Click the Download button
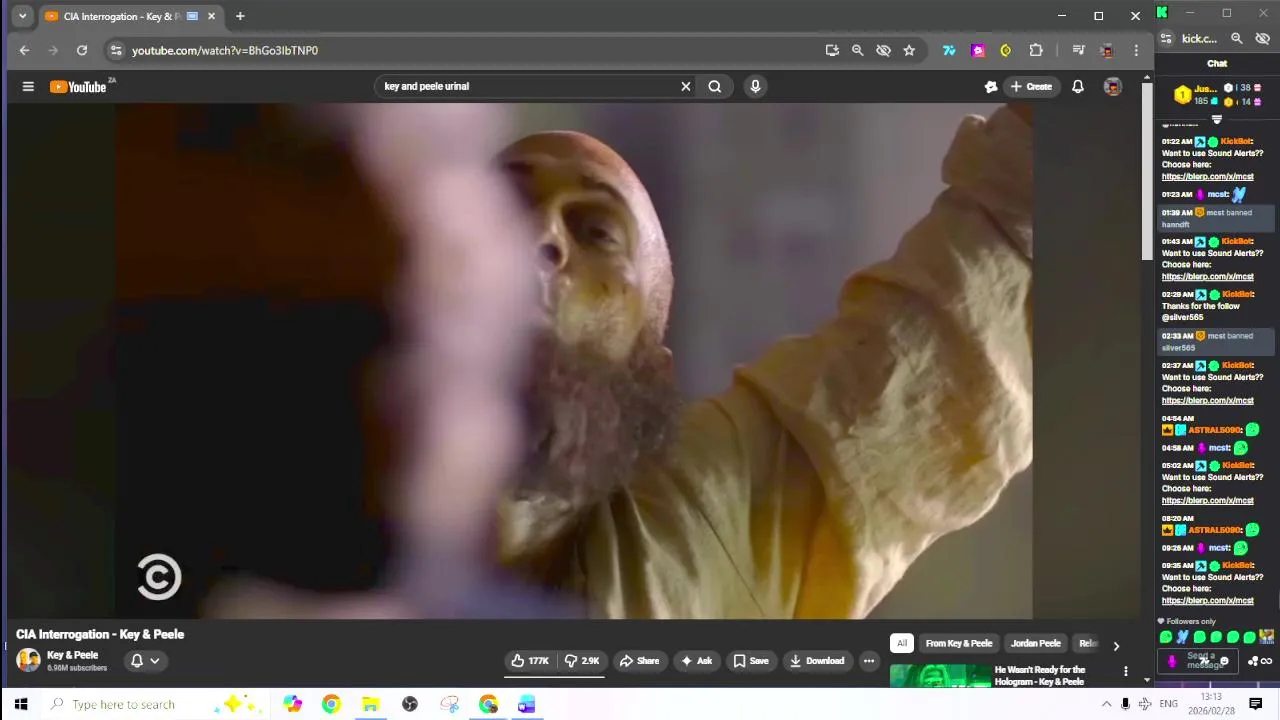 click(x=817, y=661)
